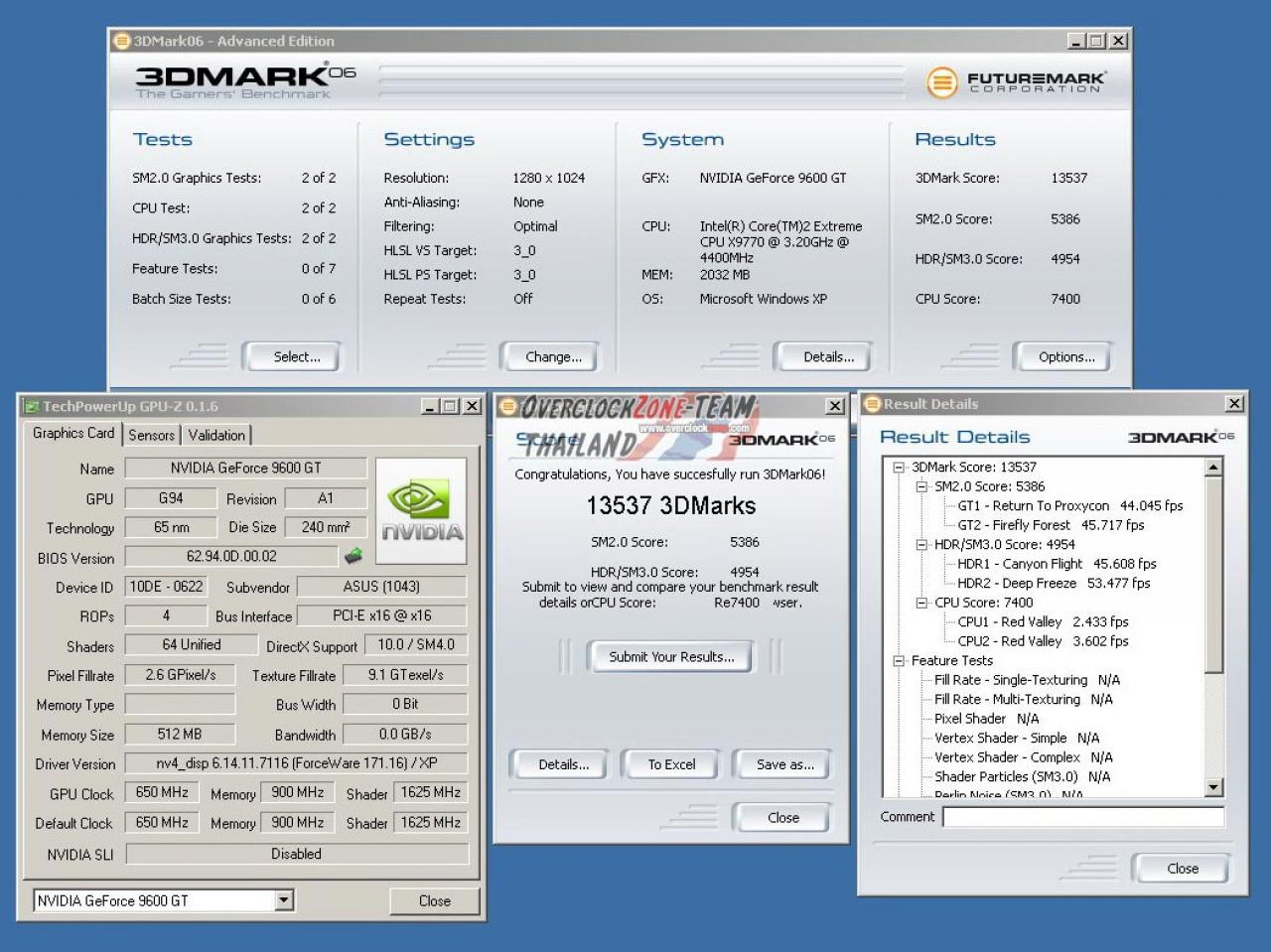The width and height of the screenshot is (1271, 952).
Task: Switch to the Graphics Card tab
Action: click(x=73, y=433)
